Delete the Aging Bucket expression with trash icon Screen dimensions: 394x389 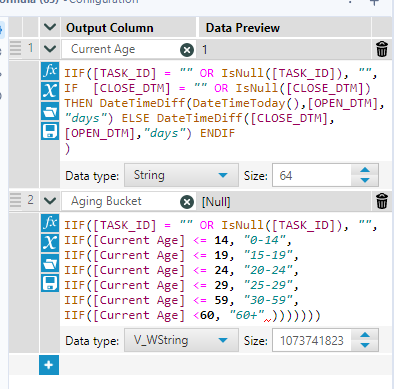(382, 201)
